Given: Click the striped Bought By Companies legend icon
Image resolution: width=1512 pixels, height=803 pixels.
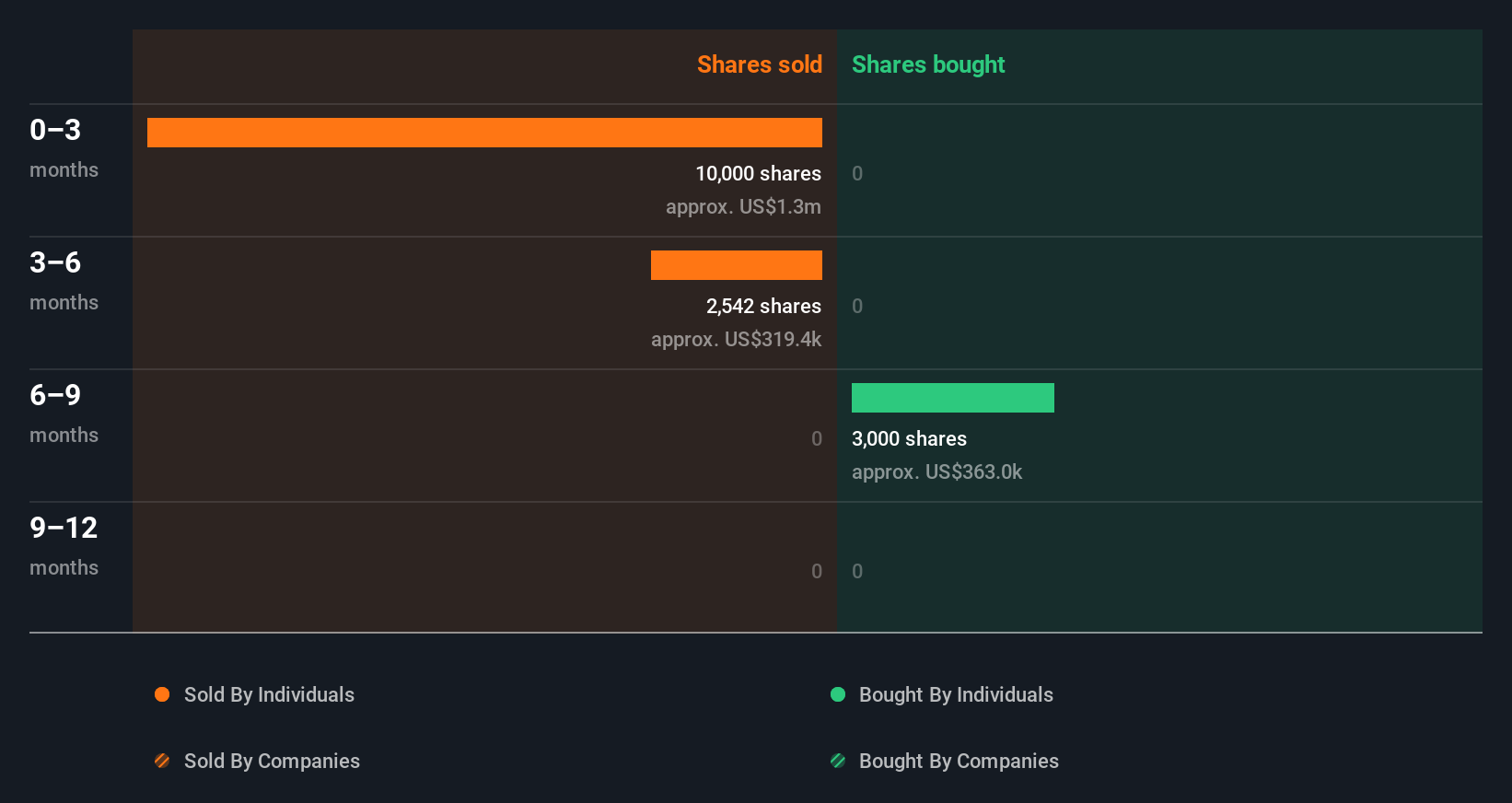Looking at the screenshot, I should 838,761.
